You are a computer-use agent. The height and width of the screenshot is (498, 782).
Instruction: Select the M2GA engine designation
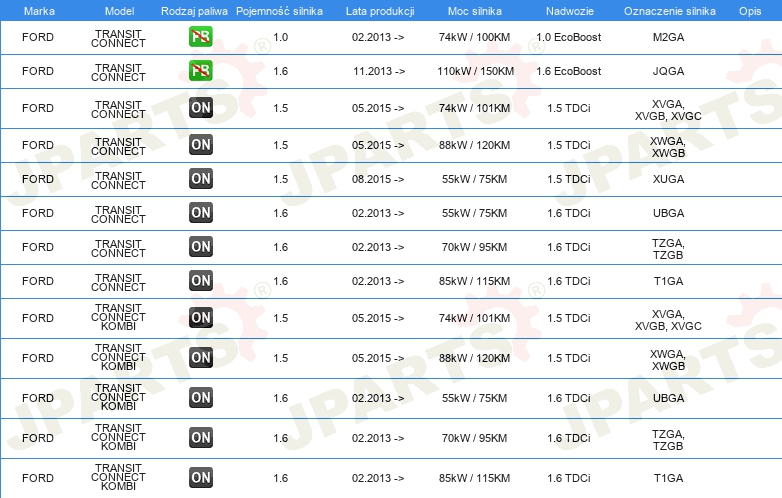(668, 37)
